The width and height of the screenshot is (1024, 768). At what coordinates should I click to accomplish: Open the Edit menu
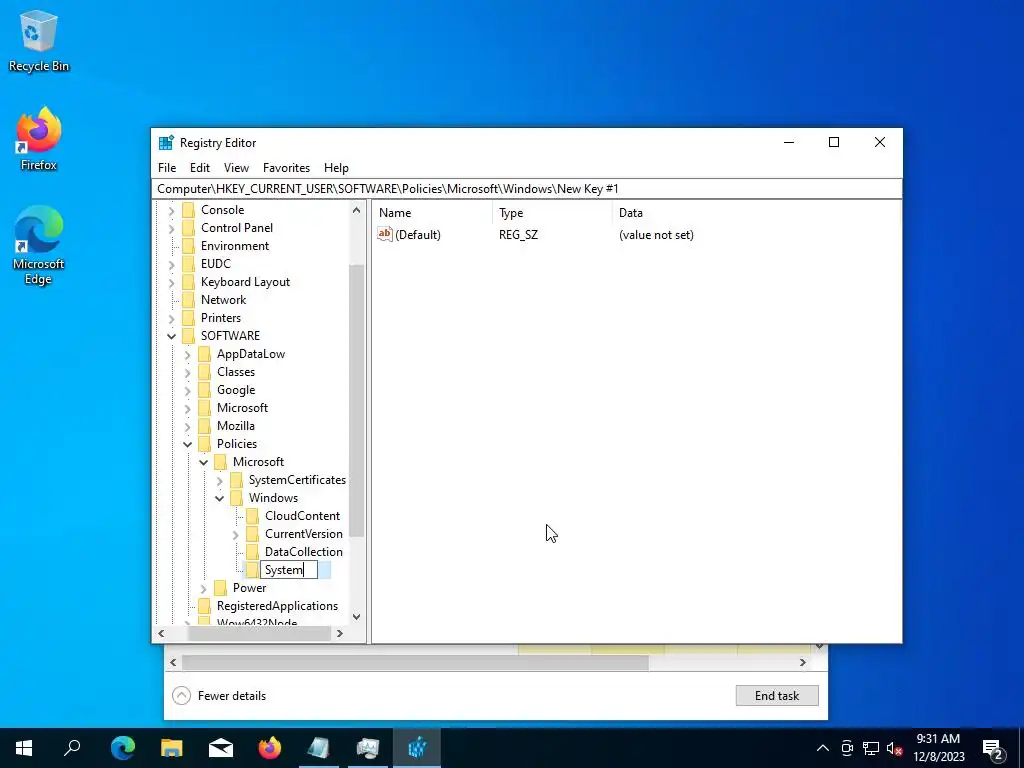pyautogui.click(x=199, y=168)
